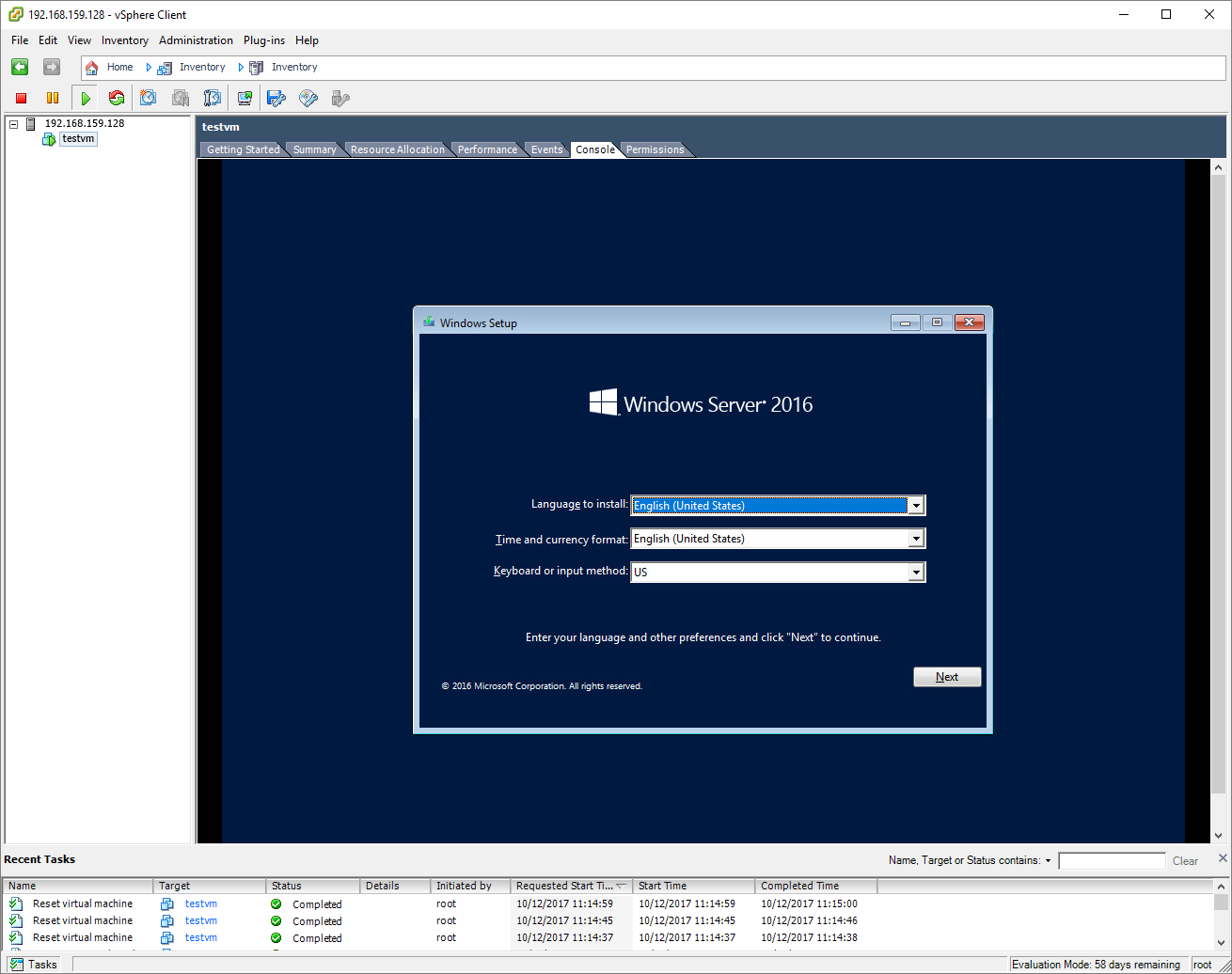
Task: Click the connect CD/DVD device toolbar icon
Action: tap(308, 98)
